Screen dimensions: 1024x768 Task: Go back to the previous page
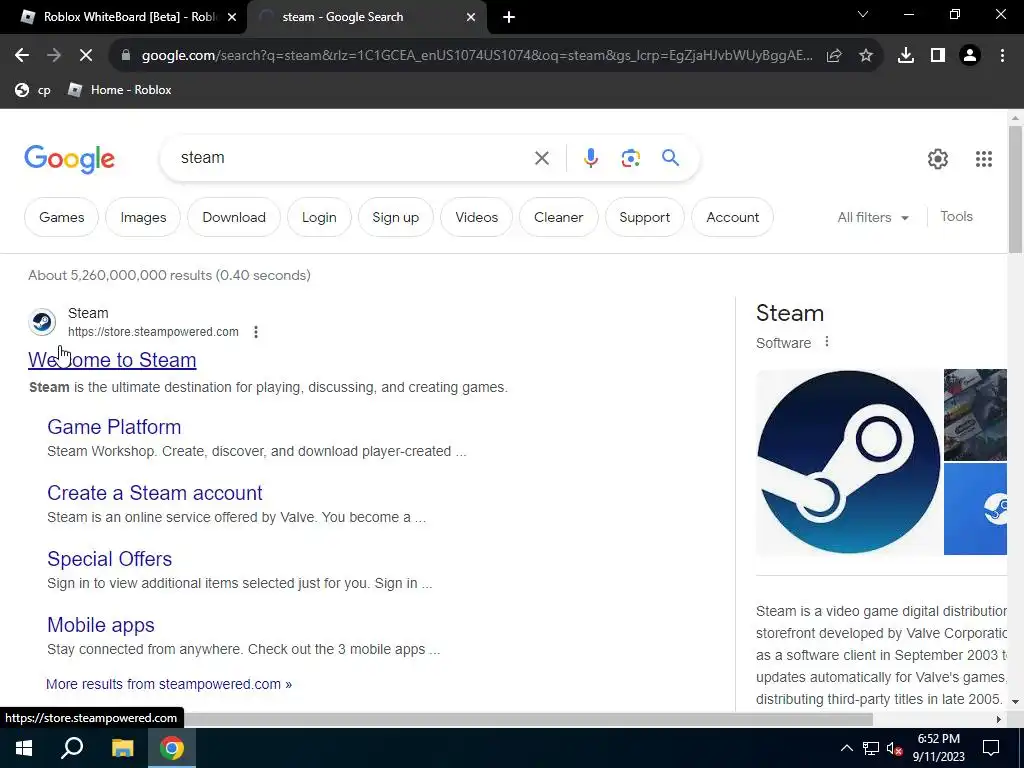tap(22, 56)
